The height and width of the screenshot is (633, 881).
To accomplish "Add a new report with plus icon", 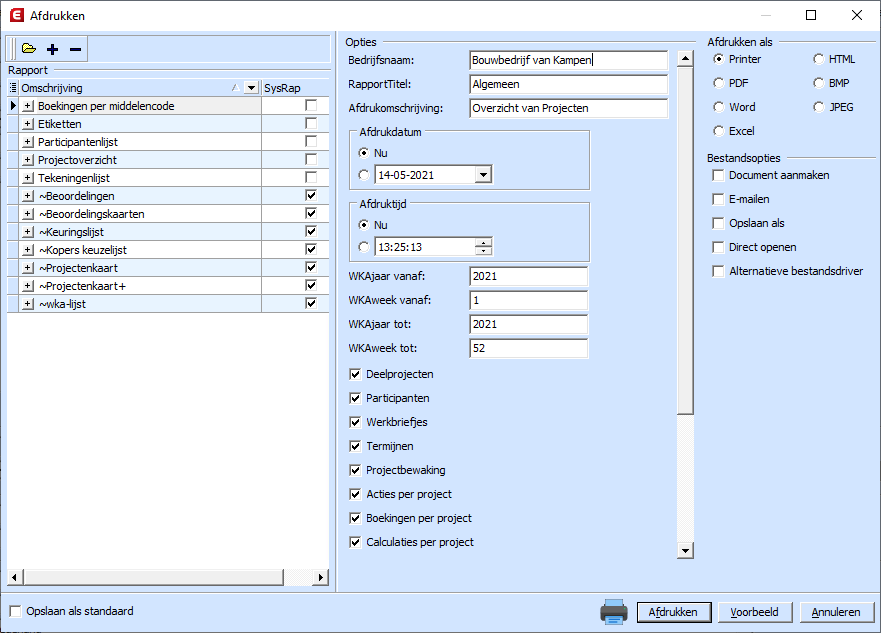I will pos(53,49).
